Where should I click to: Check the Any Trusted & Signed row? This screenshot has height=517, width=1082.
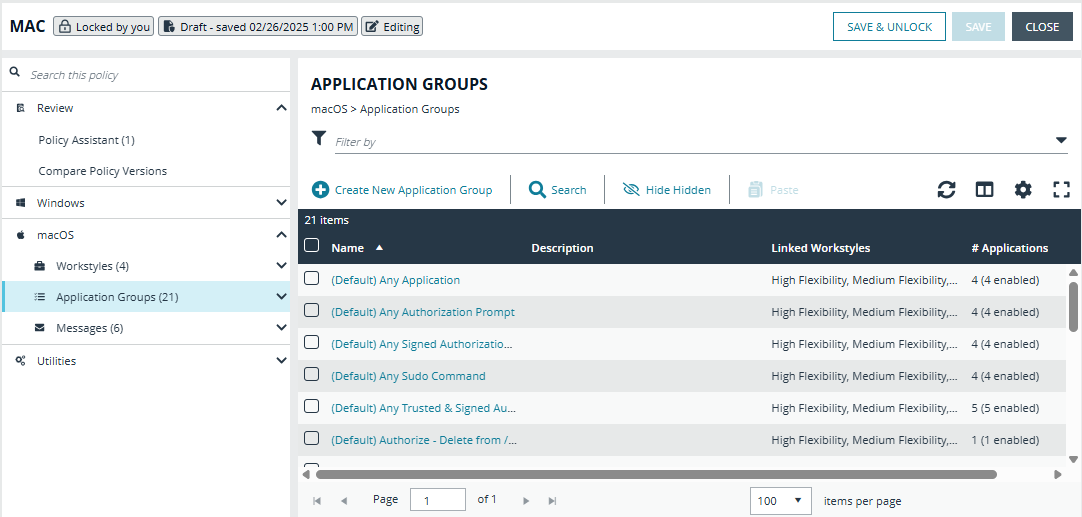click(312, 406)
